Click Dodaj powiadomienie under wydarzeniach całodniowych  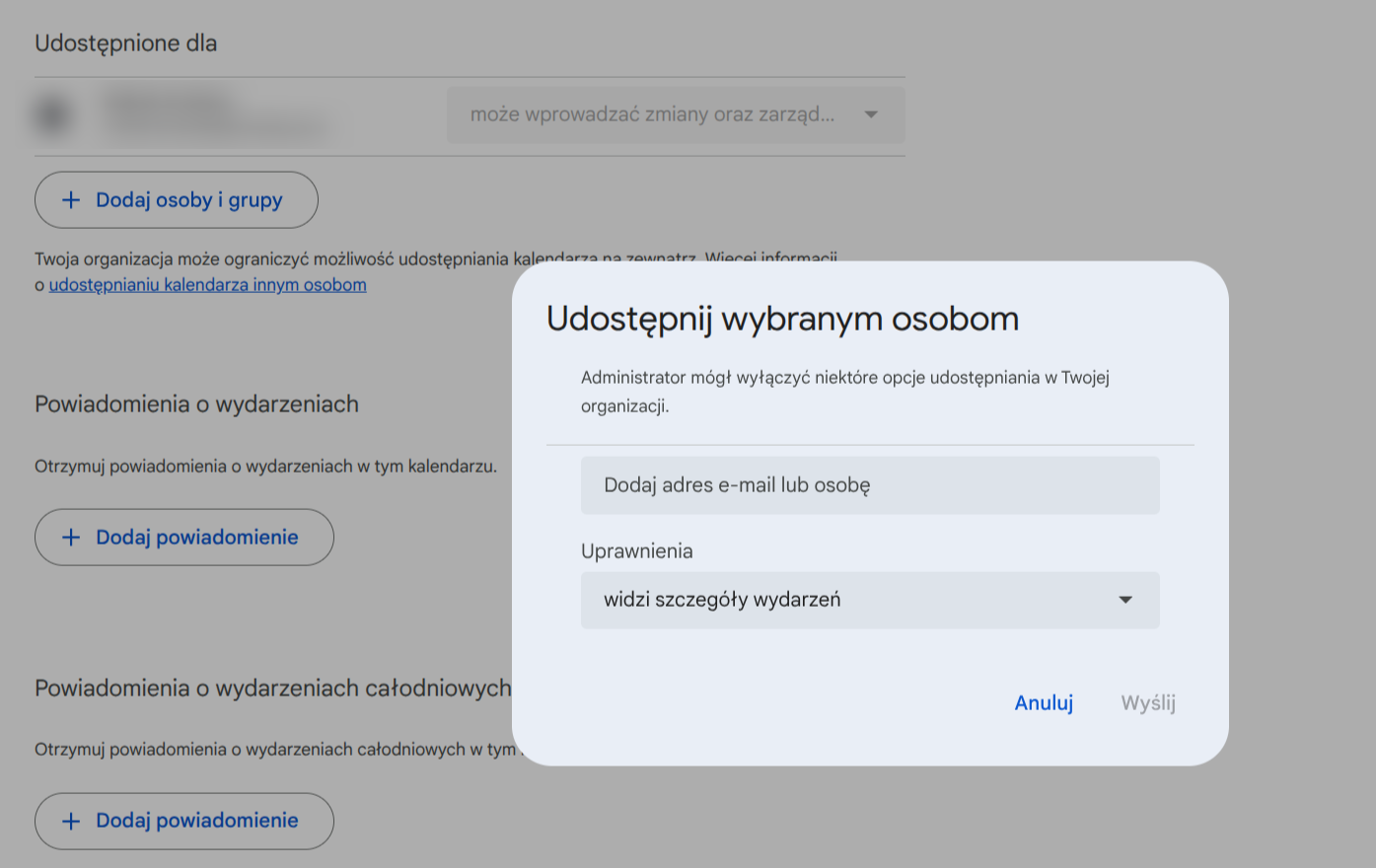point(184,821)
